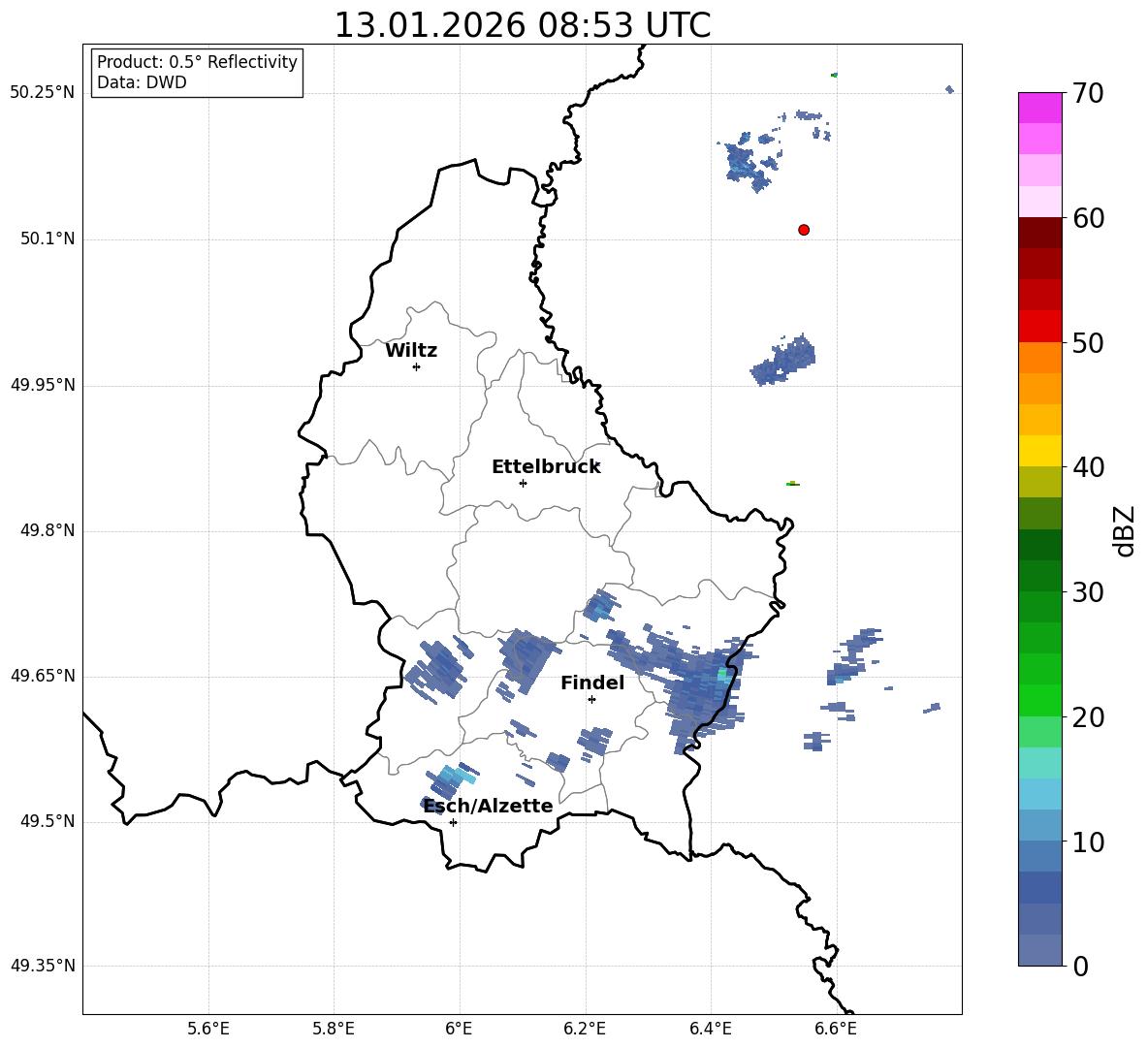Click the 70 colorbar tick label
Screen dimensions: 1148x1048
[x=1088, y=93]
